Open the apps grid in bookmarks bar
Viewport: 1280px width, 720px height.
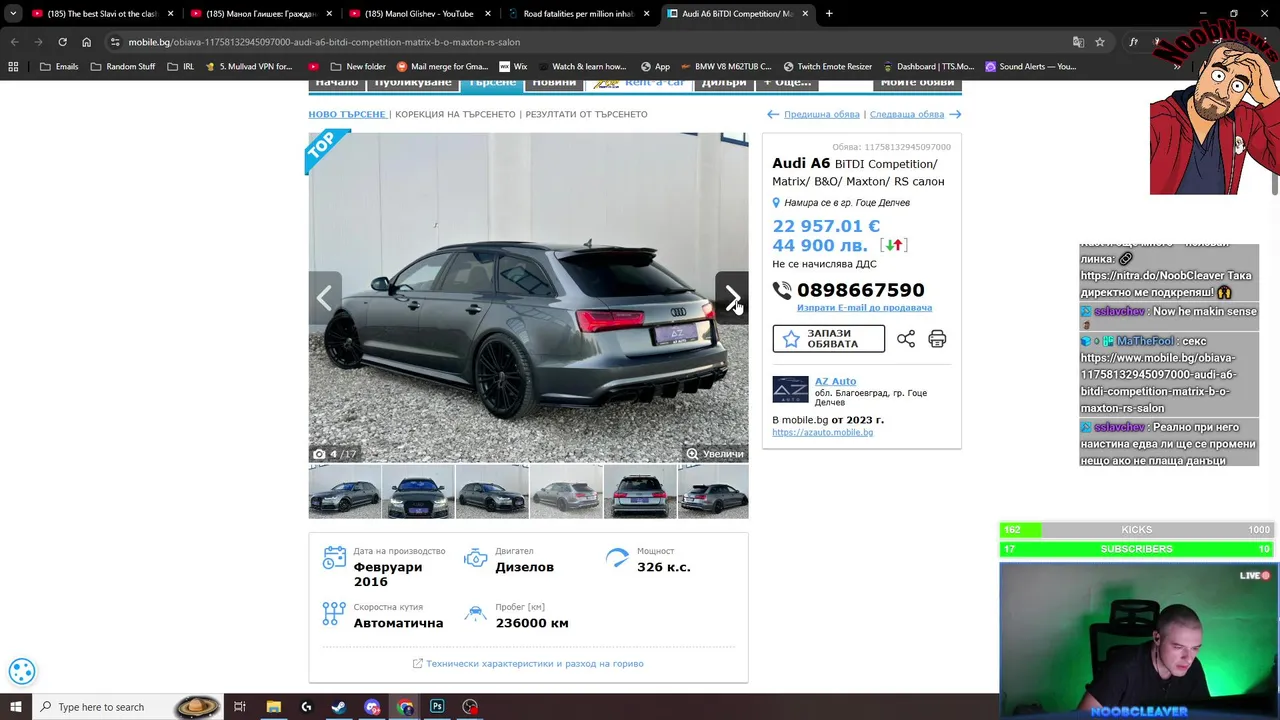coord(13,66)
